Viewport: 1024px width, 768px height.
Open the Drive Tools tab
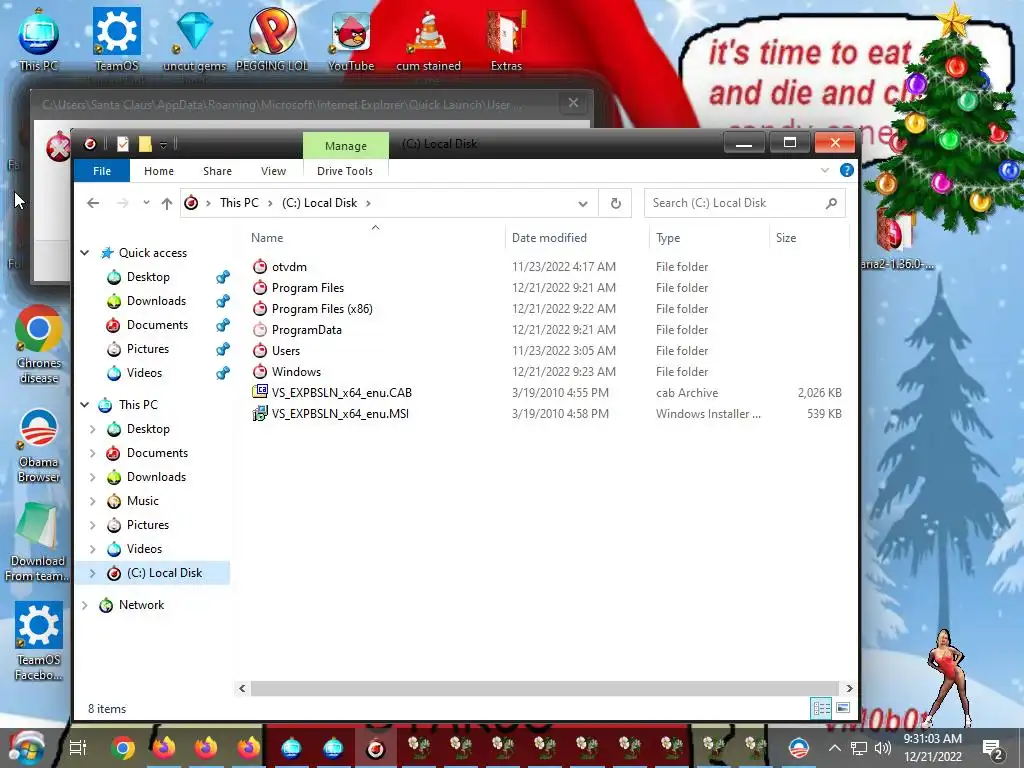pos(345,170)
